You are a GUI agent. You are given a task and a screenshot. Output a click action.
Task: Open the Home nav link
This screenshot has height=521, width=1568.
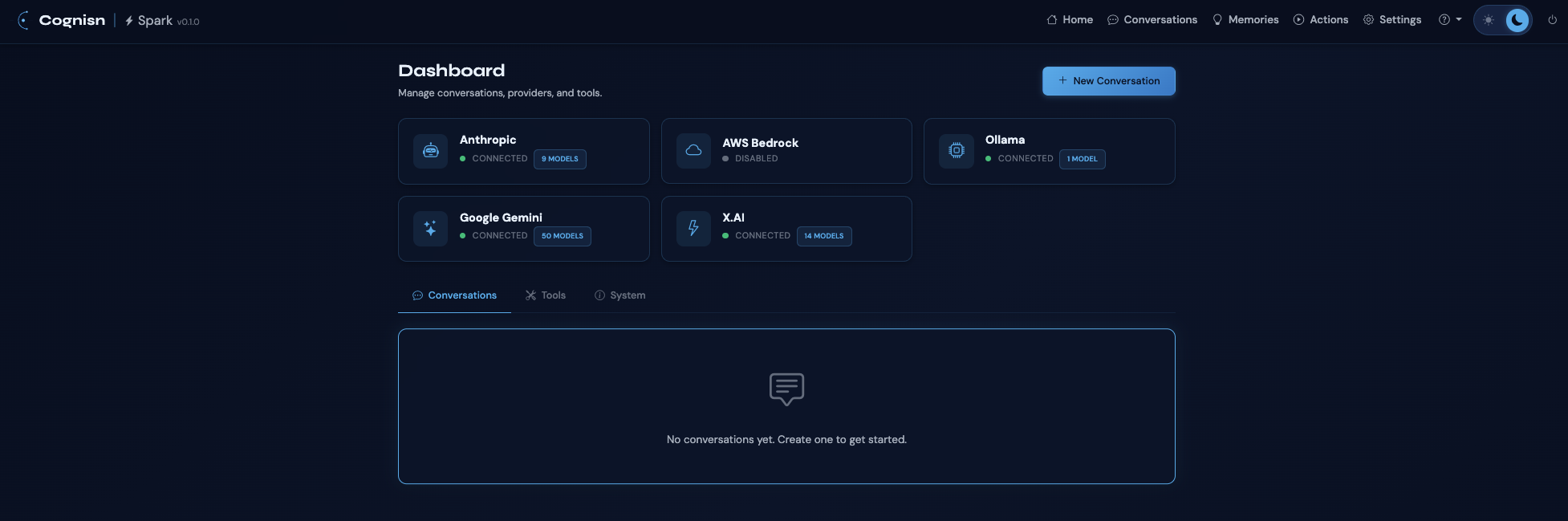click(1070, 20)
